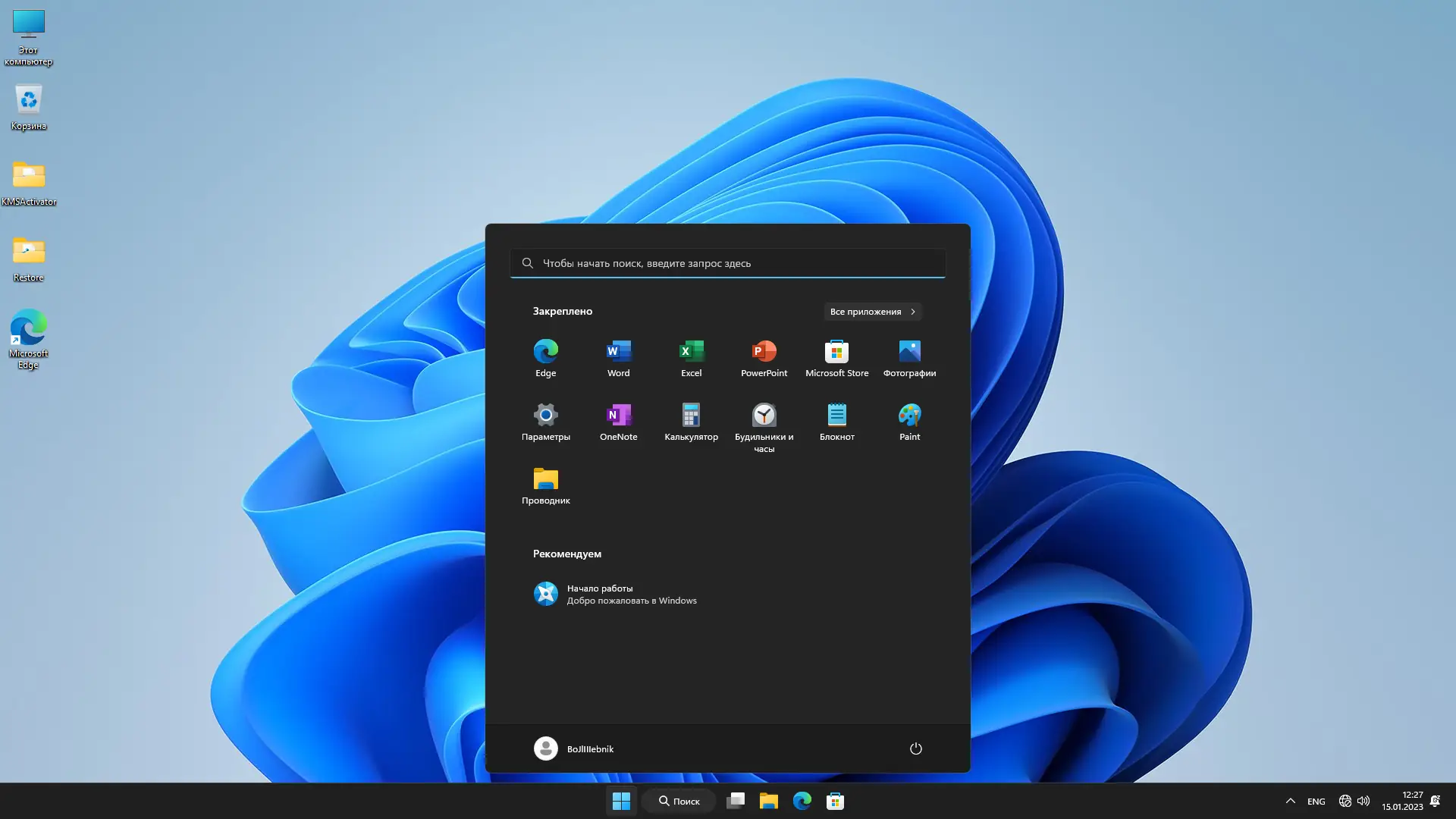Open BoJlIIIebnik user account menu

coord(574,748)
